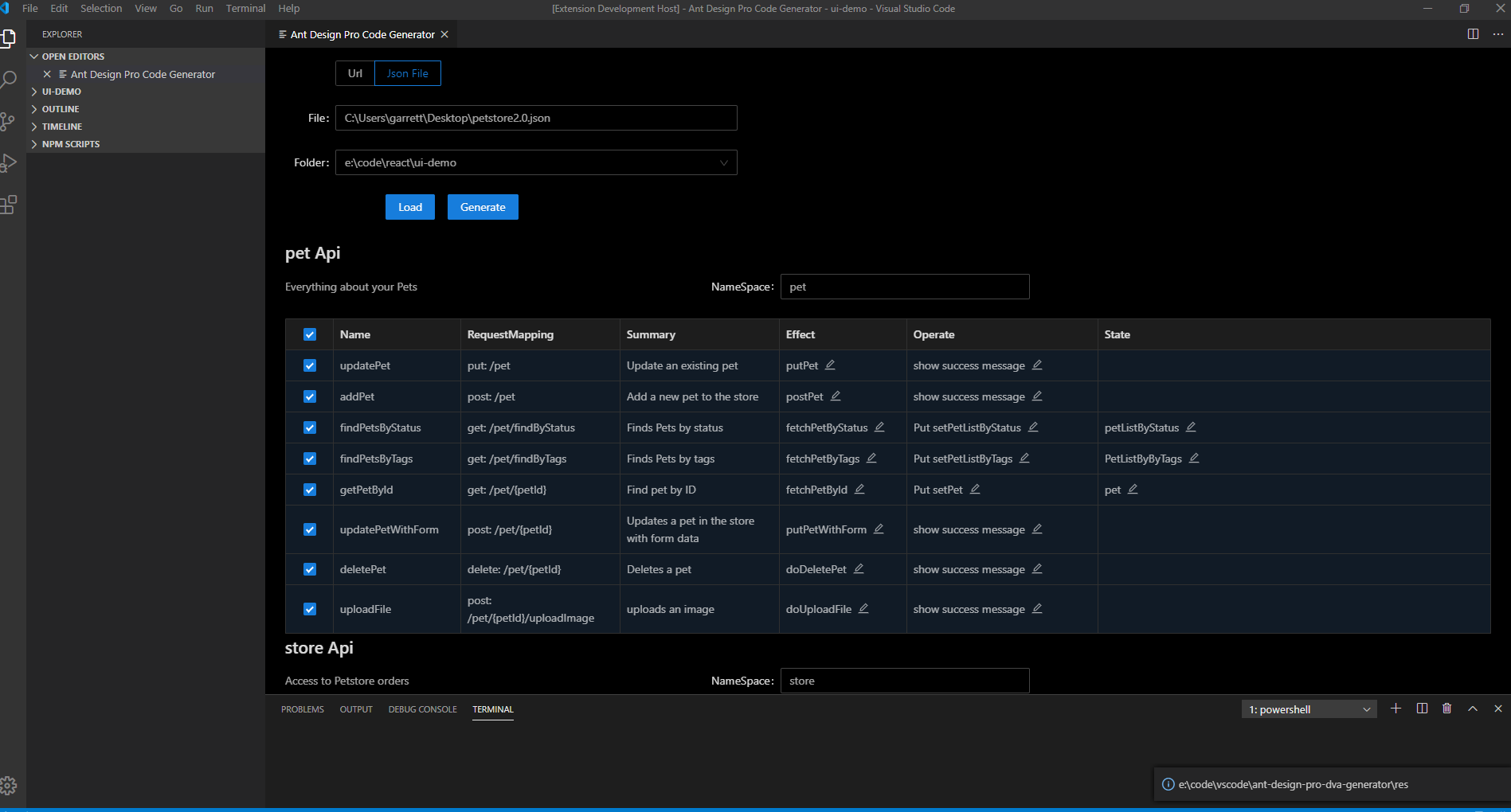
Task: Switch to the Problems panel tab
Action: point(303,709)
